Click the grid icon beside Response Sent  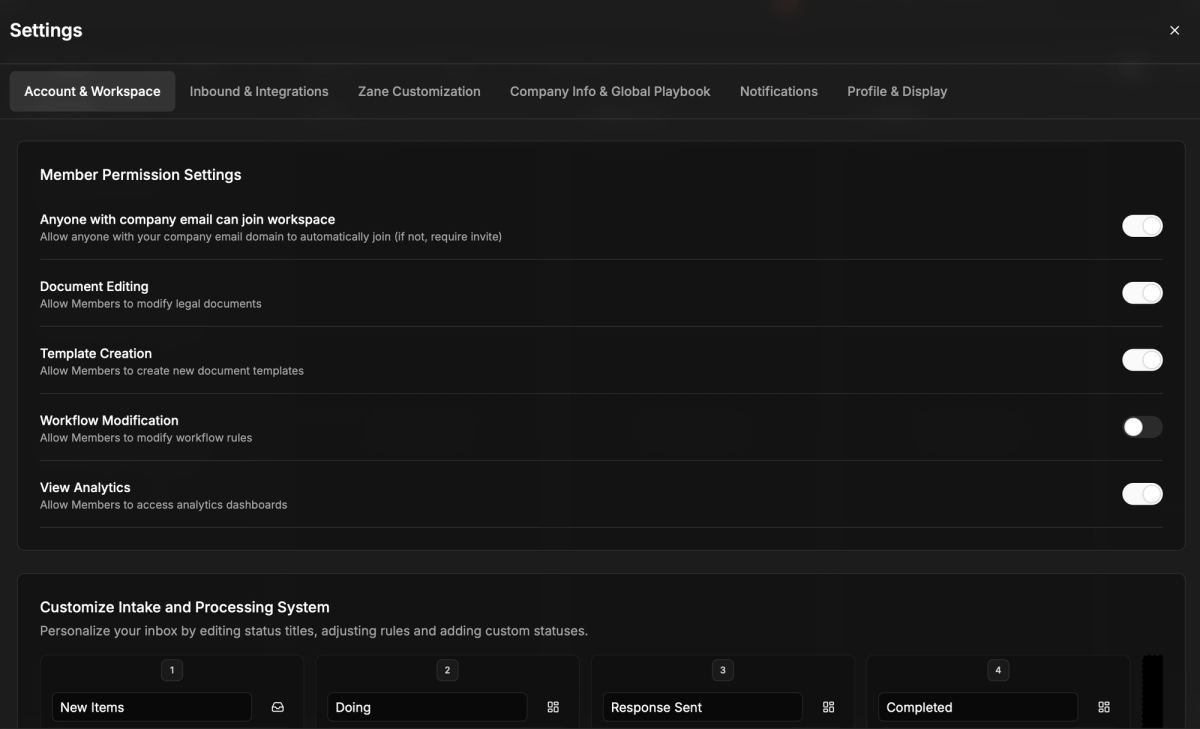[828, 707]
